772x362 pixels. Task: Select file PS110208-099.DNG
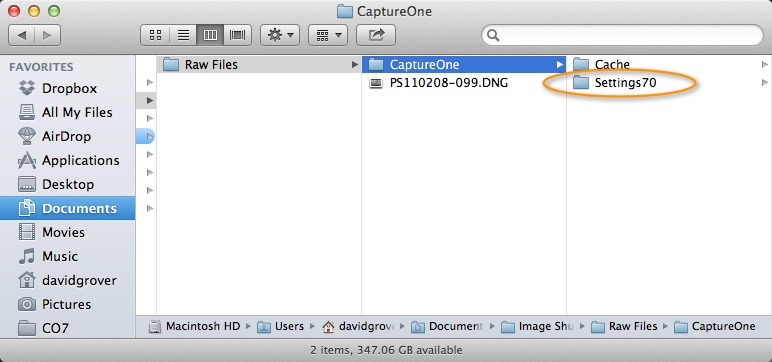point(464,83)
